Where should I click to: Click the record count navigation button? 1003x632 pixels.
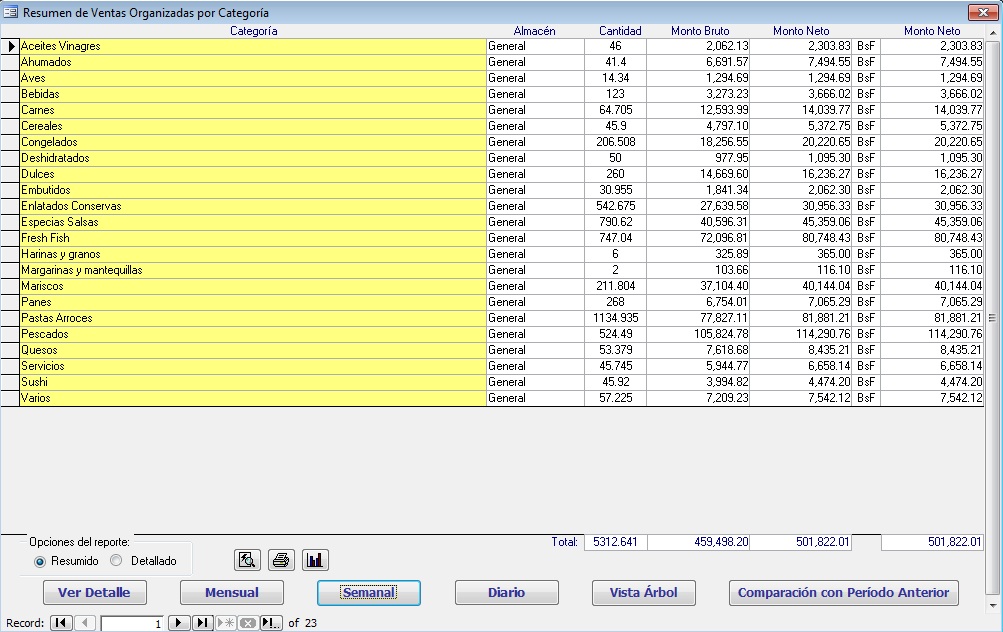click(271, 622)
